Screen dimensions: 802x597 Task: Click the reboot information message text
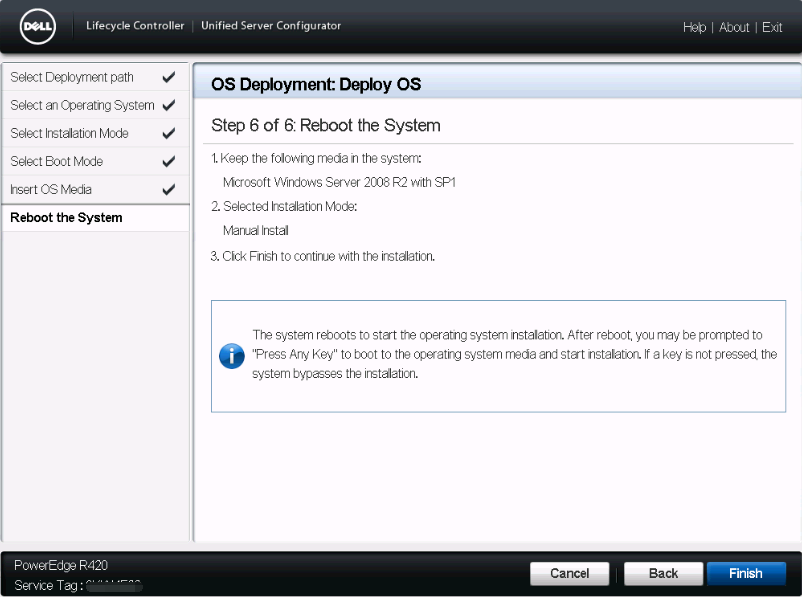pos(514,355)
